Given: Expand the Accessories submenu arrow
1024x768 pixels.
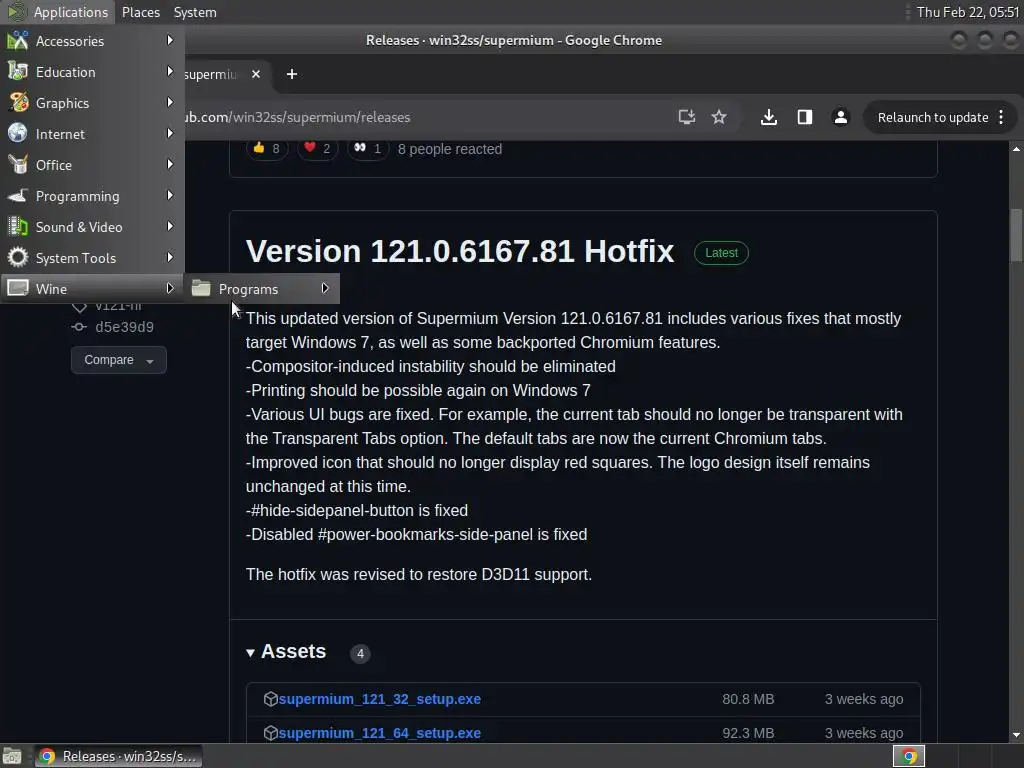Looking at the screenshot, I should pyautogui.click(x=170, y=40).
